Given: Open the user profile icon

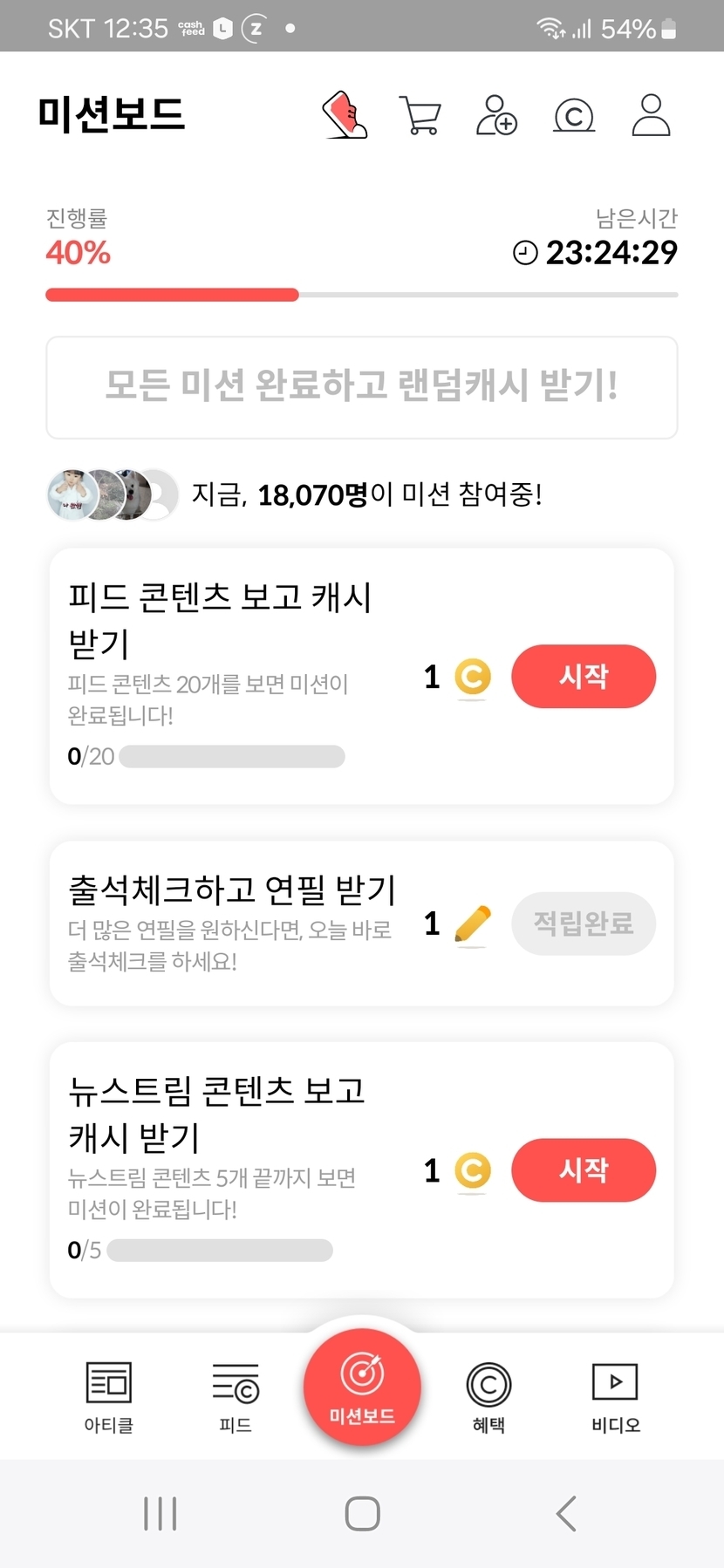Looking at the screenshot, I should click(651, 115).
